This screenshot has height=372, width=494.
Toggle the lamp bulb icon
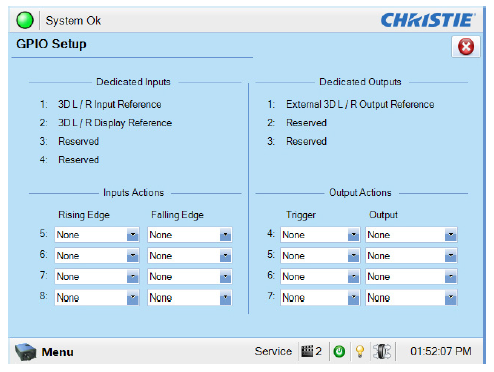360,351
